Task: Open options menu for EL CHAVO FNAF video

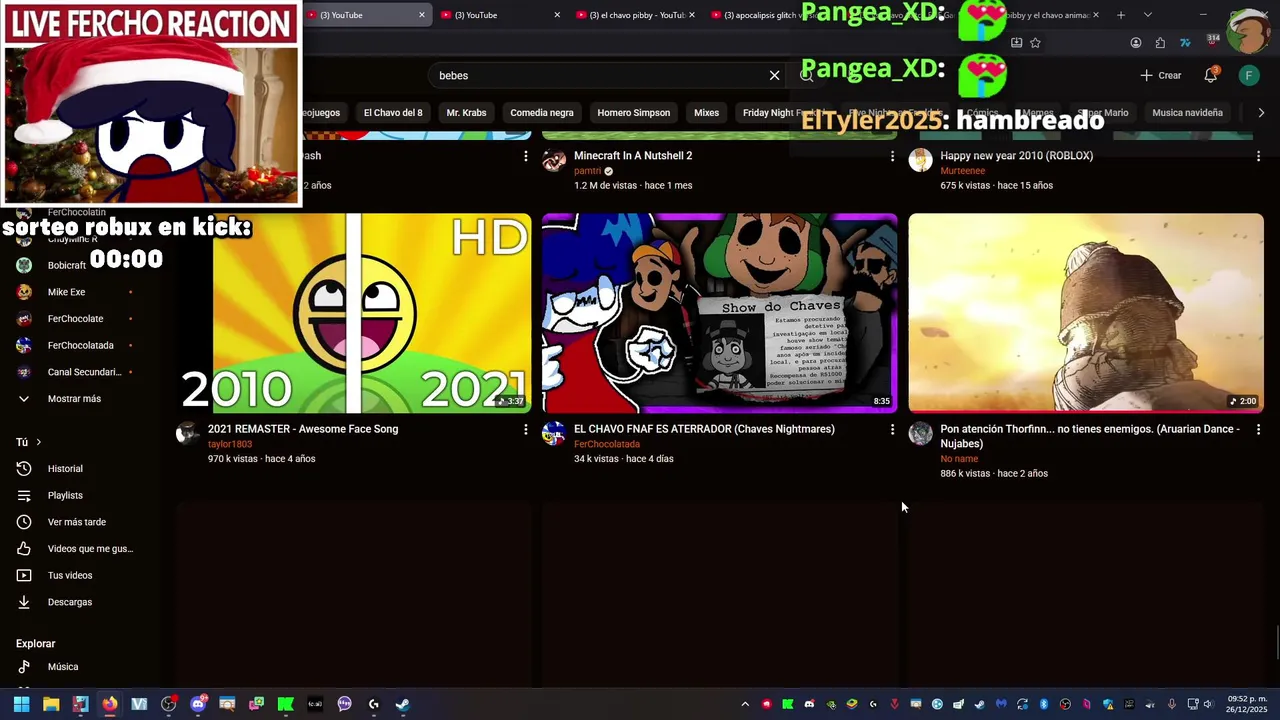Action: pyautogui.click(x=892, y=429)
